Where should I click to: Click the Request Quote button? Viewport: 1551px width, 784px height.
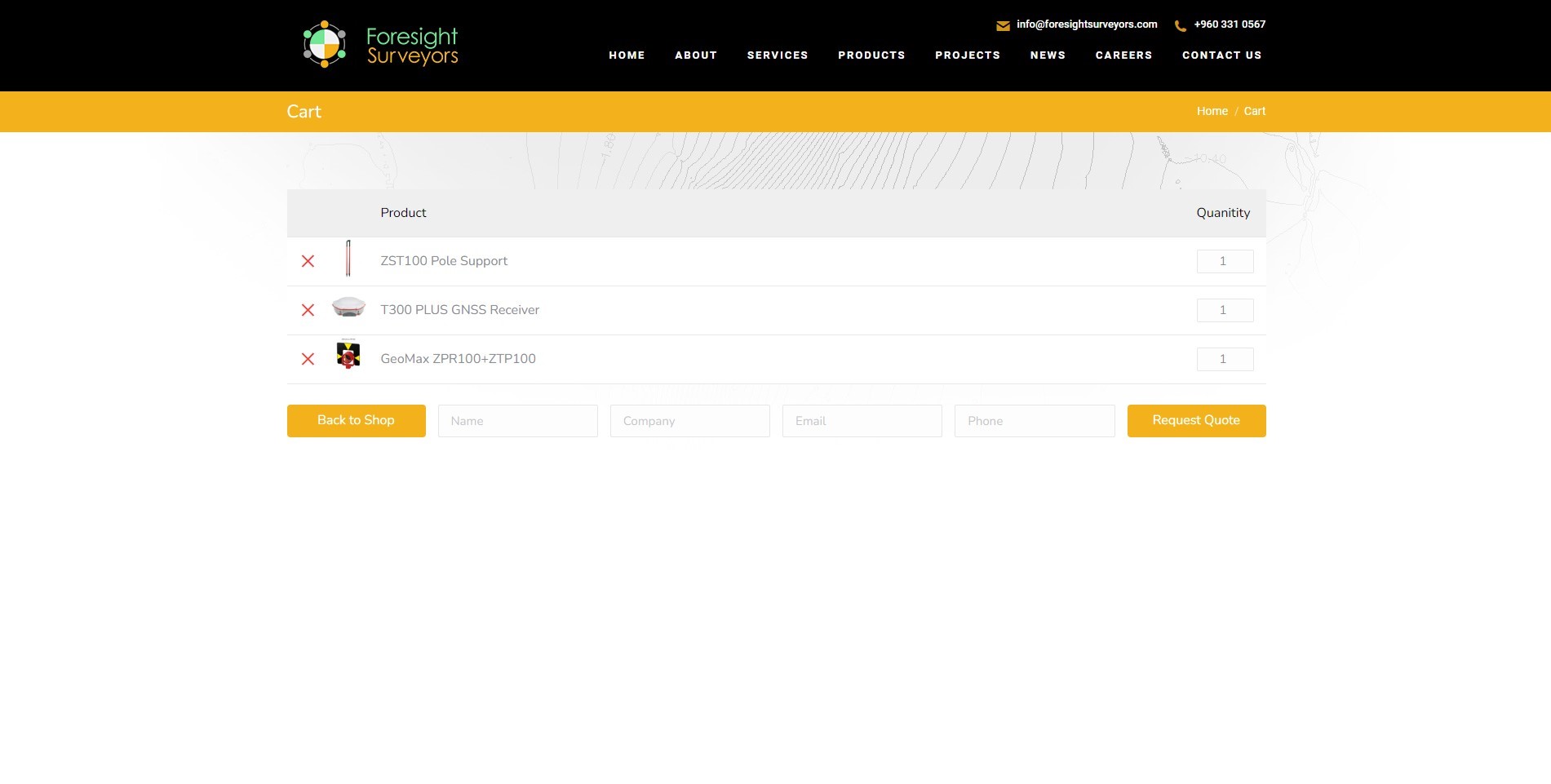point(1196,421)
